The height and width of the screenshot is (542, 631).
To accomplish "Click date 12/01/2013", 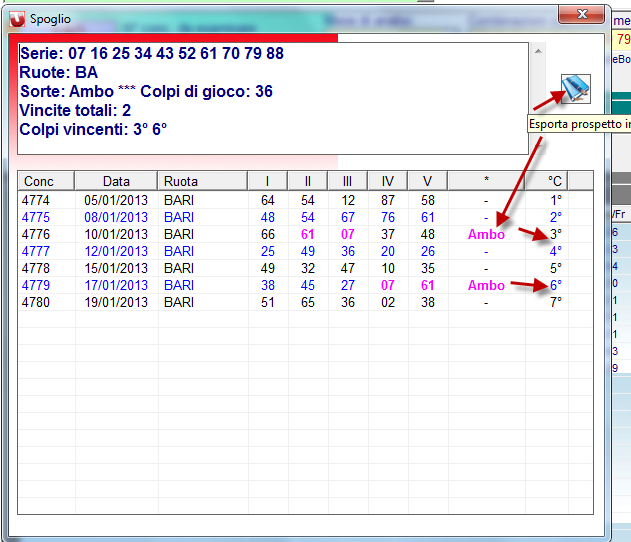I will [x=116, y=251].
